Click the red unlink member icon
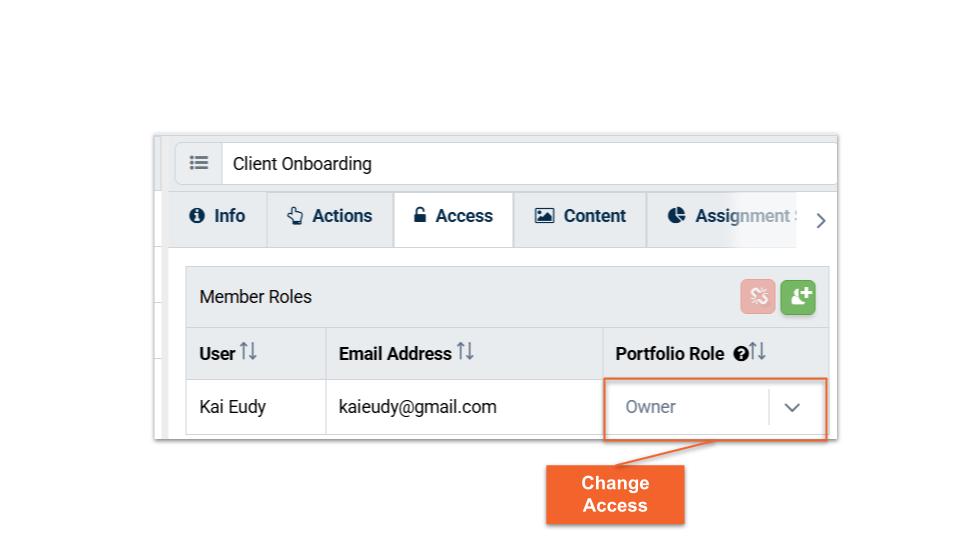Image resolution: width=960 pixels, height=540 pixels. point(758,296)
